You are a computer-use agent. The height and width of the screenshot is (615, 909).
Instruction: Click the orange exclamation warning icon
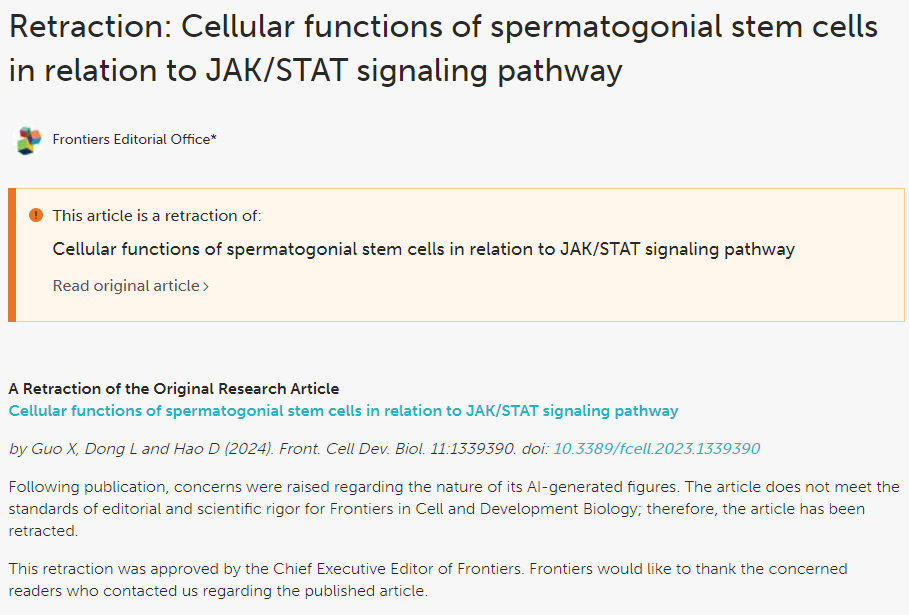point(36,215)
